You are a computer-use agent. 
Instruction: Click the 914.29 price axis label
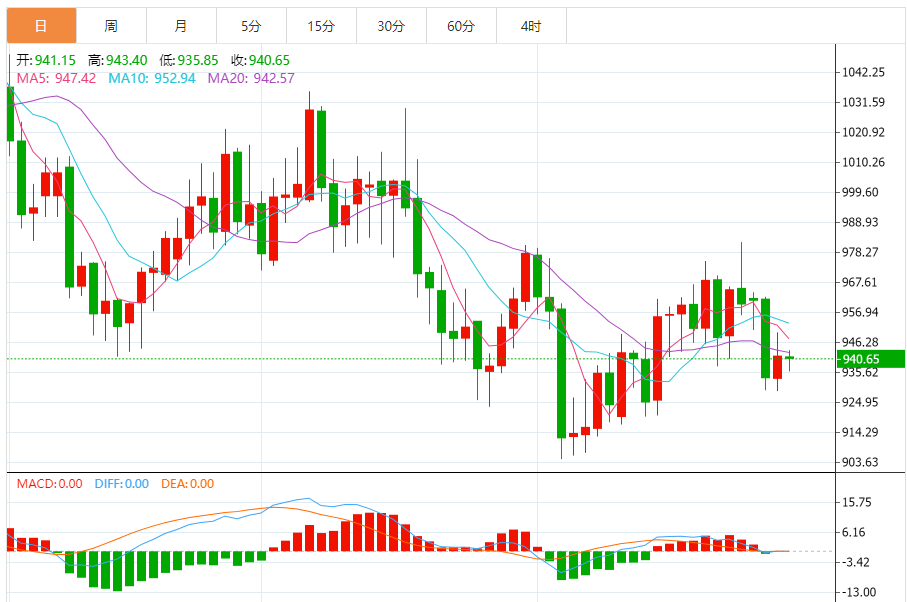[x=860, y=432]
